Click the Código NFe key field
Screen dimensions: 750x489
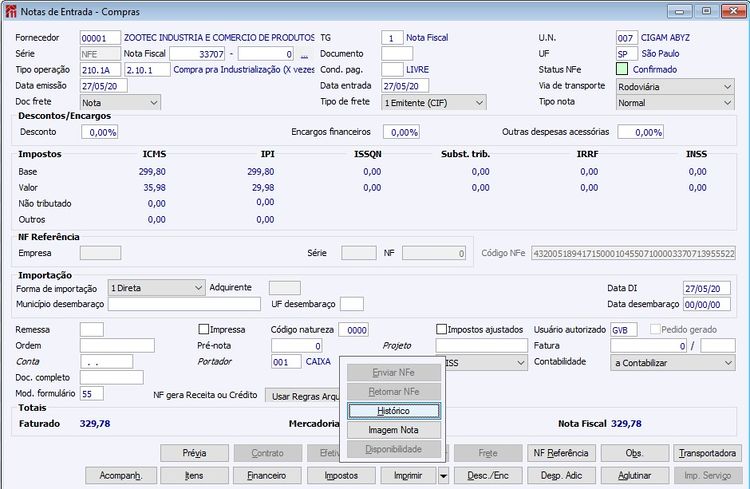pos(633,254)
